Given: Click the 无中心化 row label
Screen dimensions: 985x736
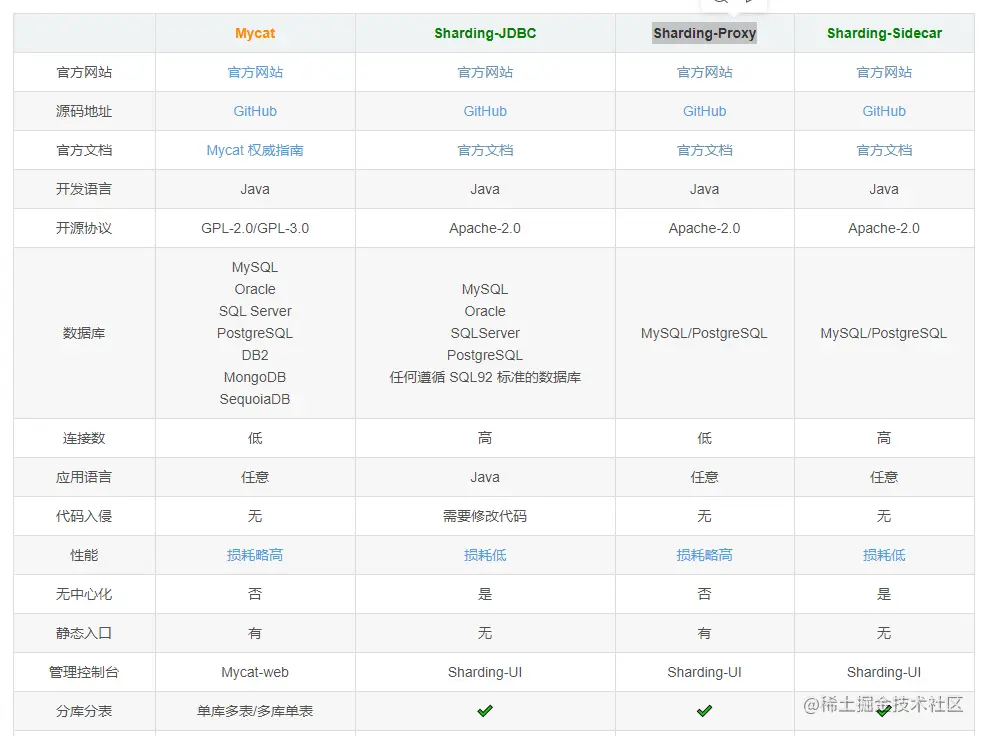Looking at the screenshot, I should tap(84, 594).
